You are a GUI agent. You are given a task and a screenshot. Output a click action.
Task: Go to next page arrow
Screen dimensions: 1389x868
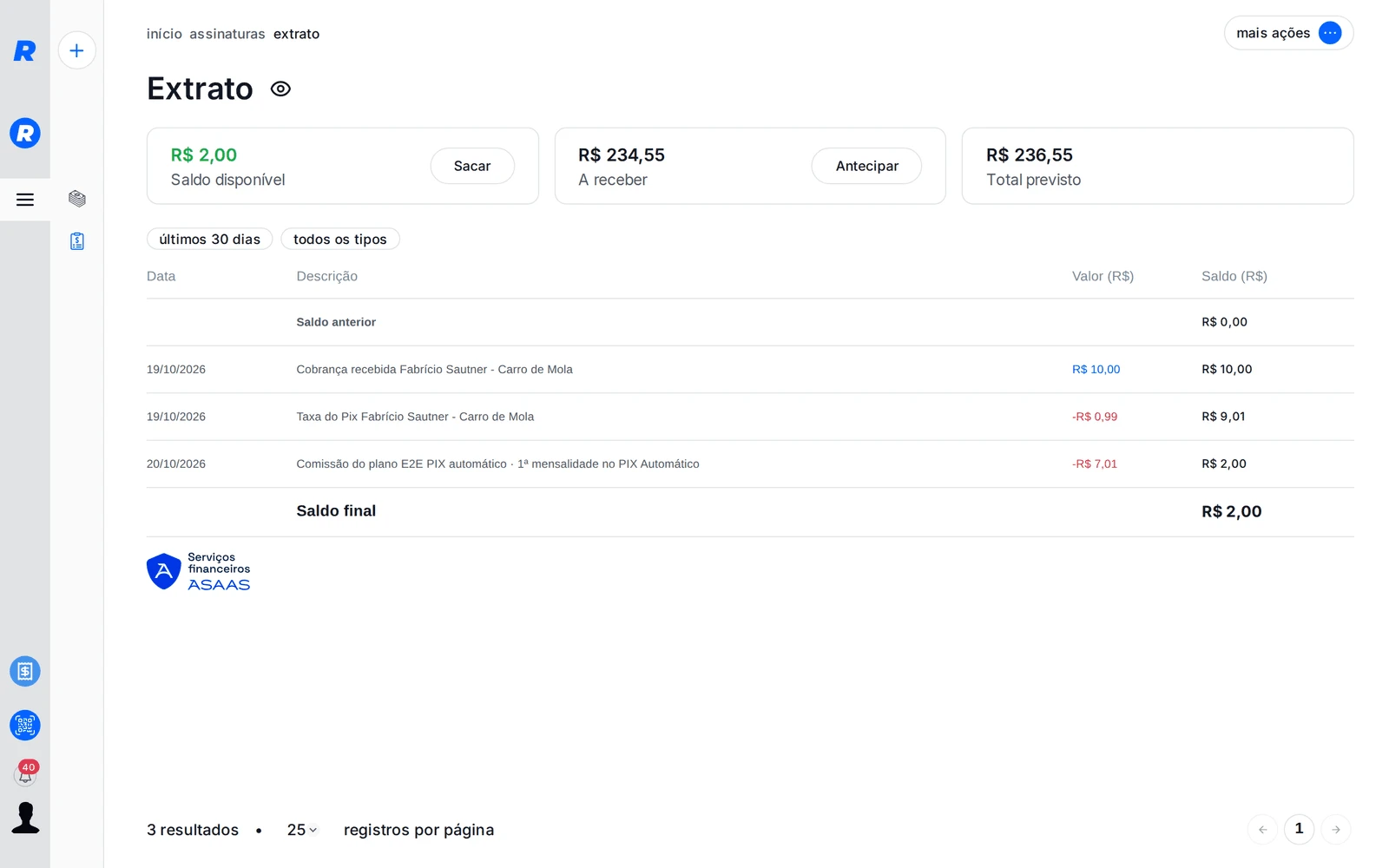pyautogui.click(x=1336, y=830)
